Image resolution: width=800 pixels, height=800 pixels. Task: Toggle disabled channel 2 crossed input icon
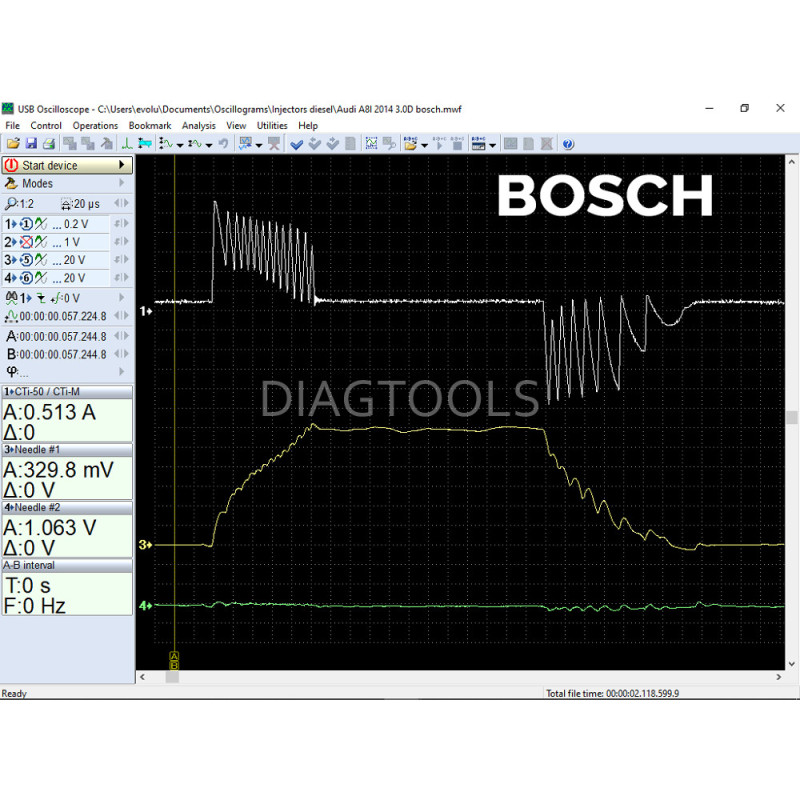(x=27, y=242)
